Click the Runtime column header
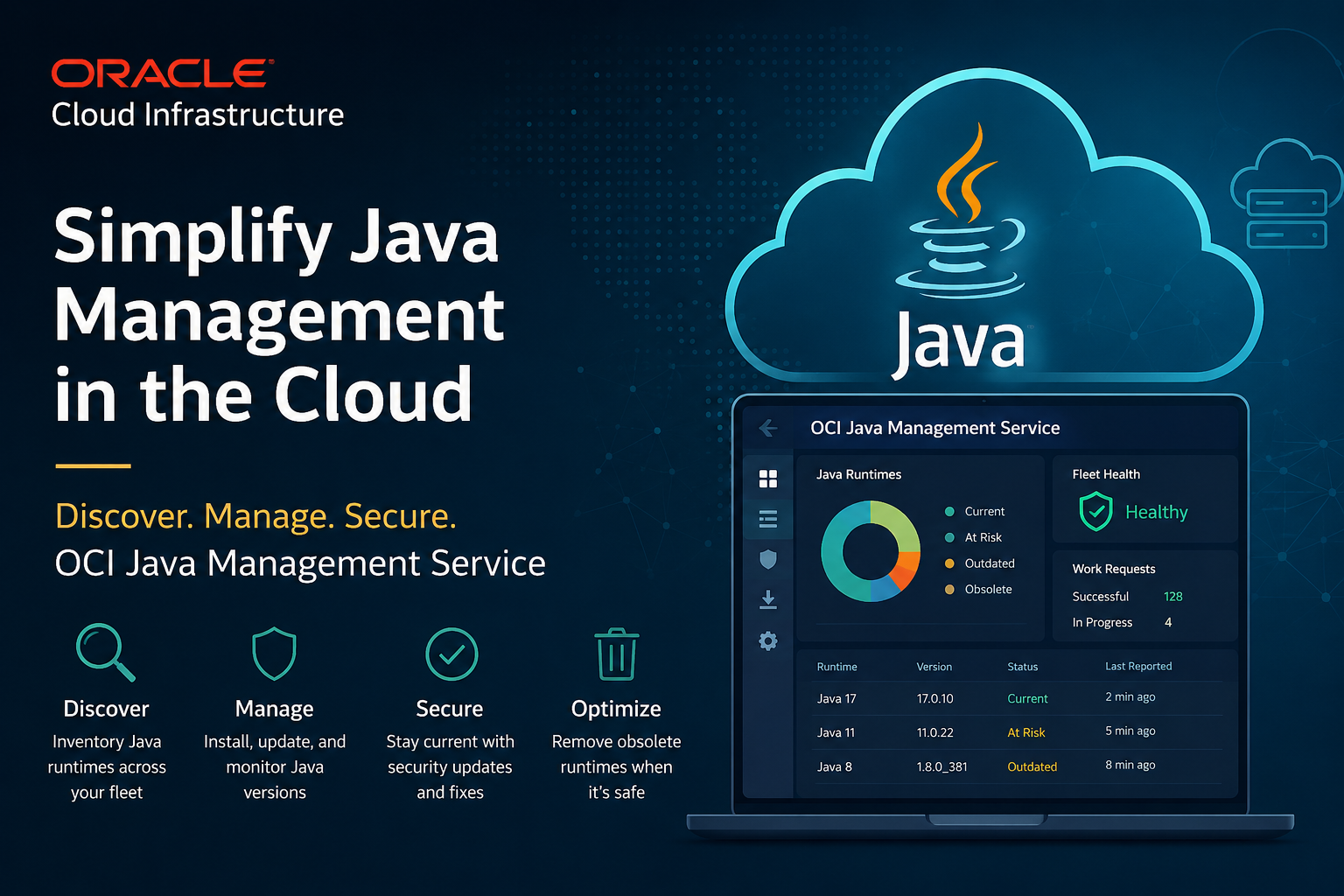Screen dimensions: 1344x896 click(x=836, y=667)
